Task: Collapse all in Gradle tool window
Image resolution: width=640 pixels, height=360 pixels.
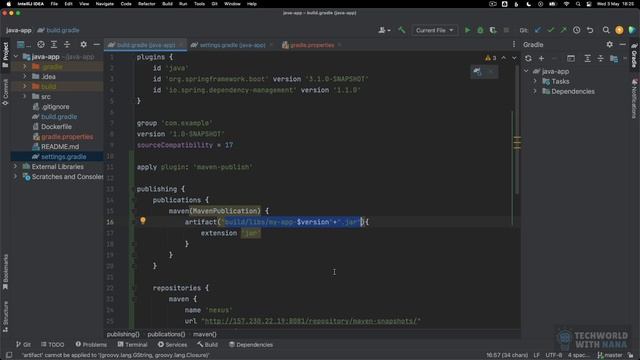Action: tap(600, 58)
